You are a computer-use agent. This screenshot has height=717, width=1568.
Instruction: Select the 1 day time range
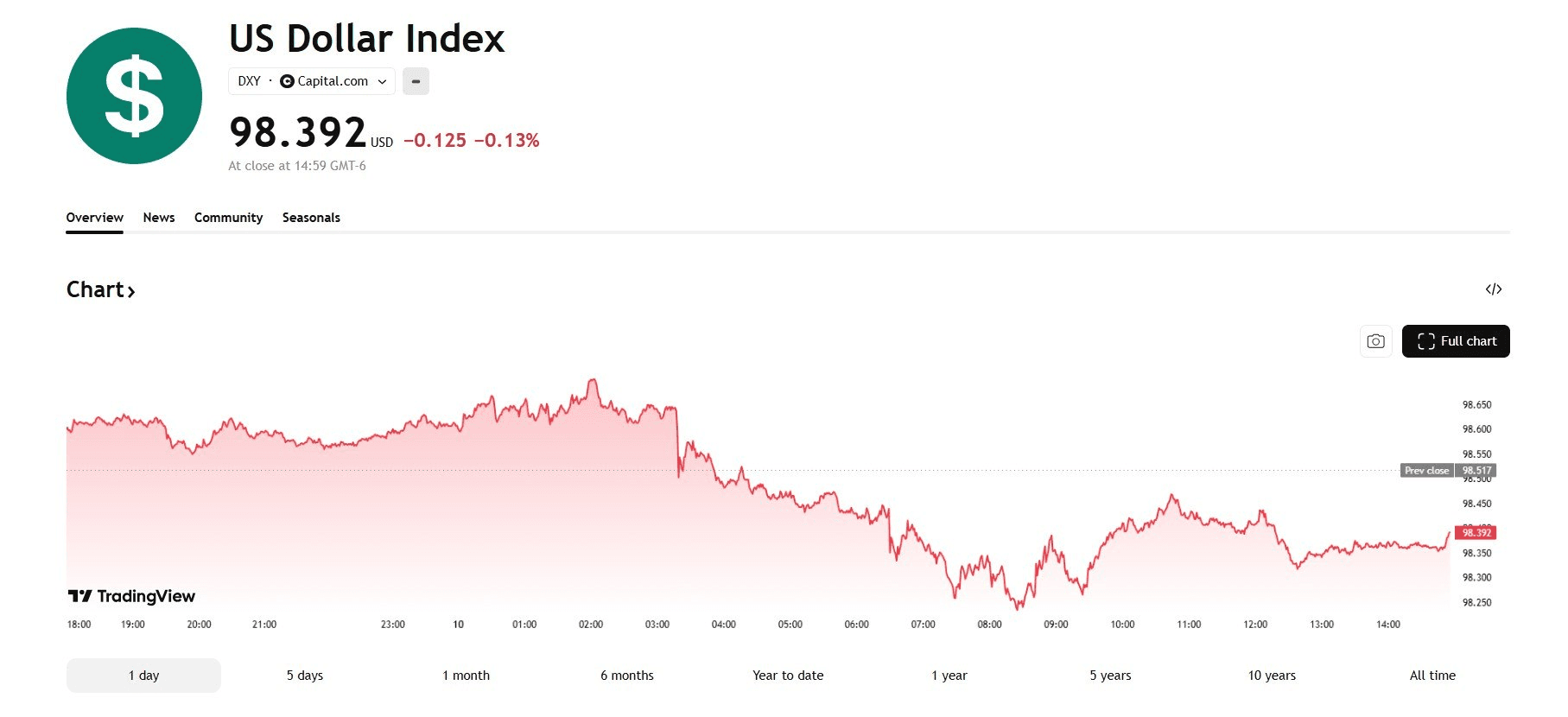pyautogui.click(x=143, y=676)
